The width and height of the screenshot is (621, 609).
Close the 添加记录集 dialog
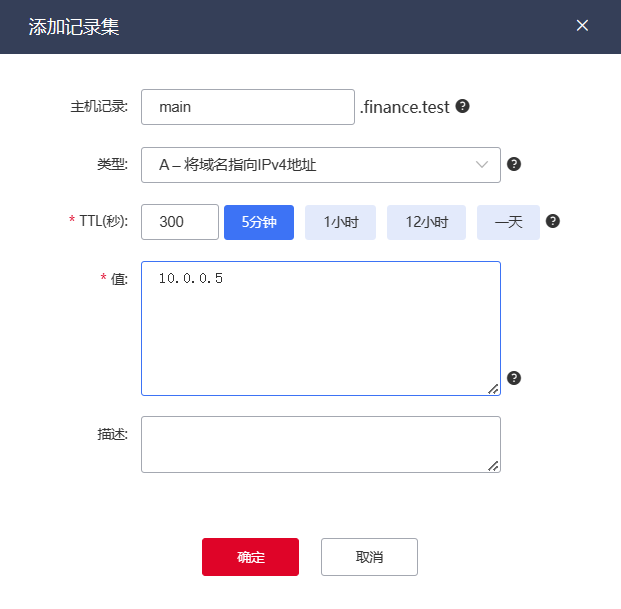click(x=582, y=26)
